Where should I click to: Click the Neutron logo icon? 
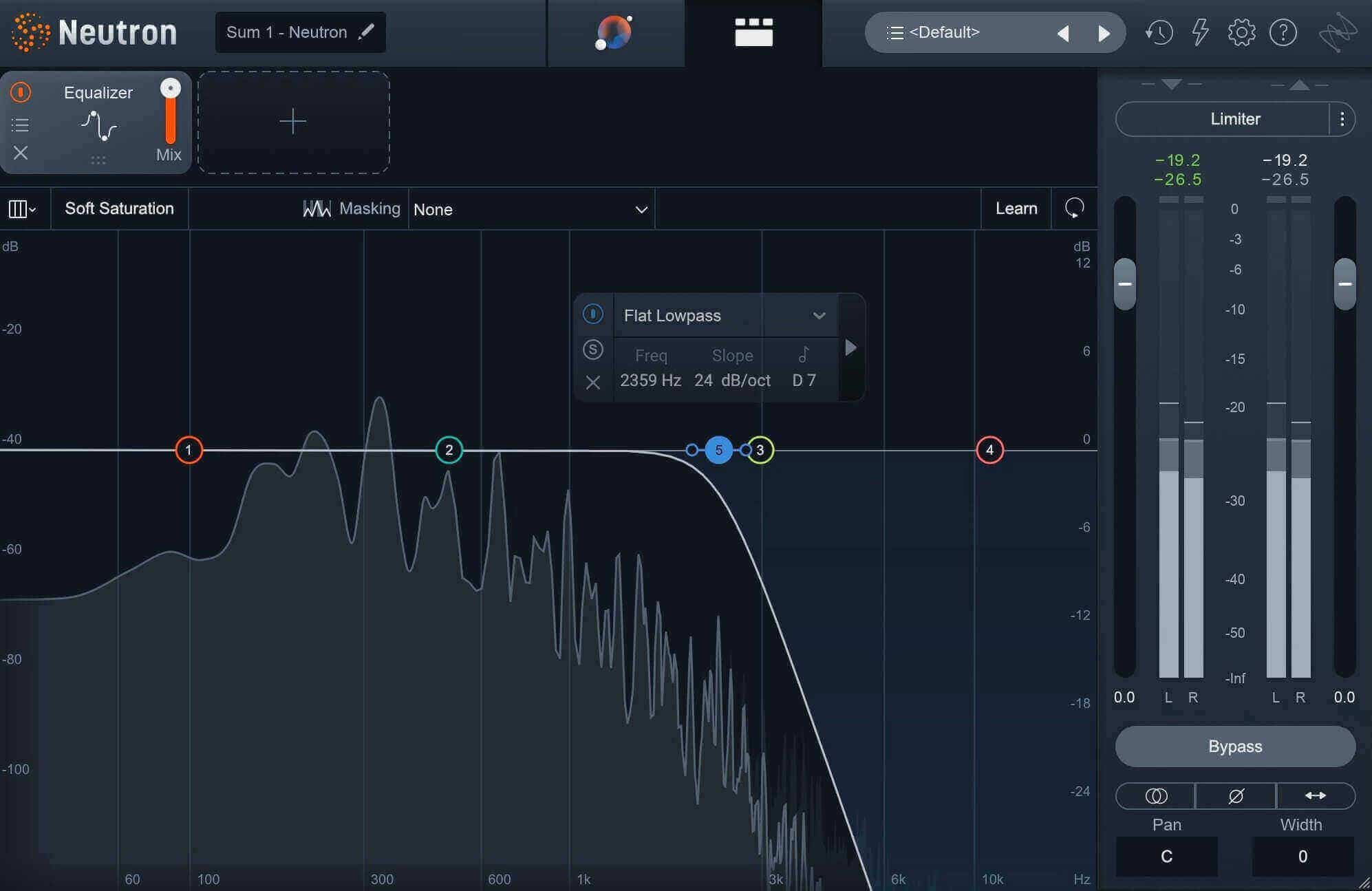coord(31,32)
